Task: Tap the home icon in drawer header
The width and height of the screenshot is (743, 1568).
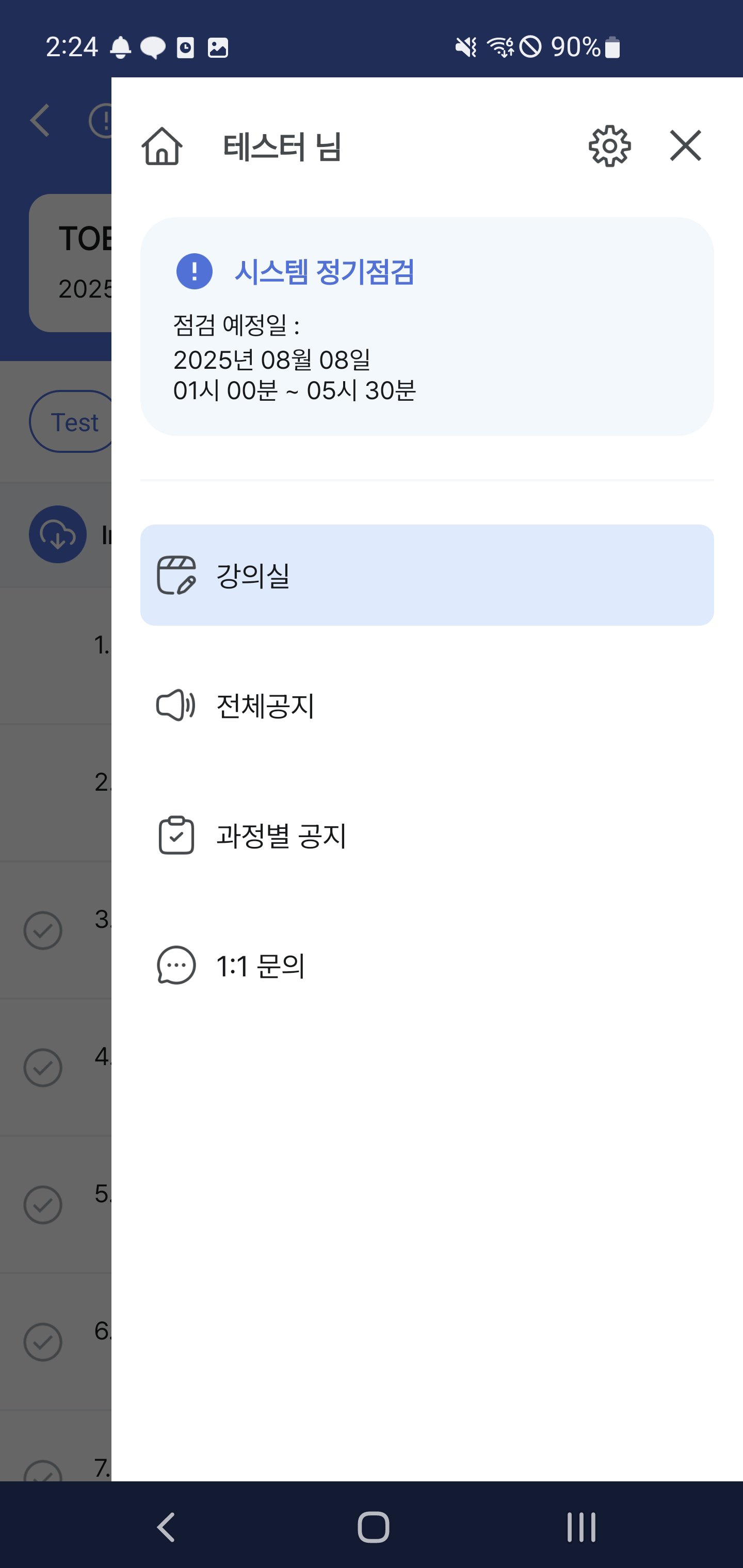Action: (162, 146)
